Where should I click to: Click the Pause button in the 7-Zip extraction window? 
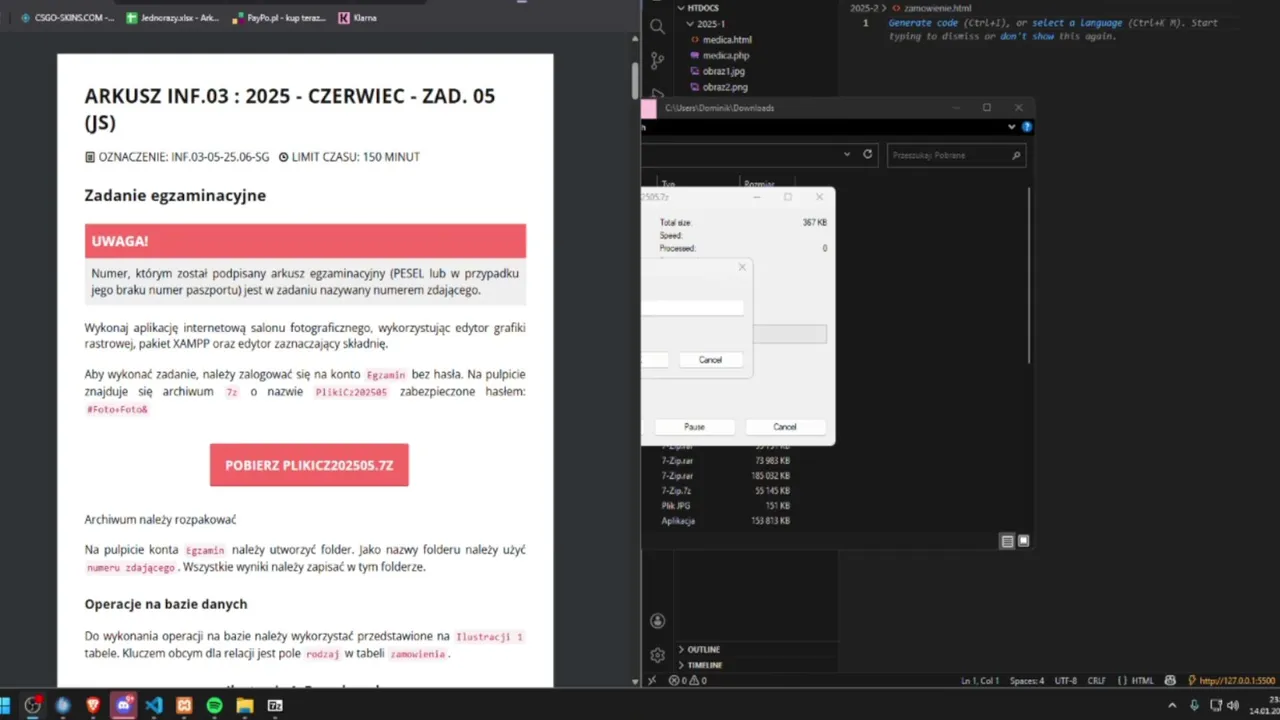click(694, 427)
